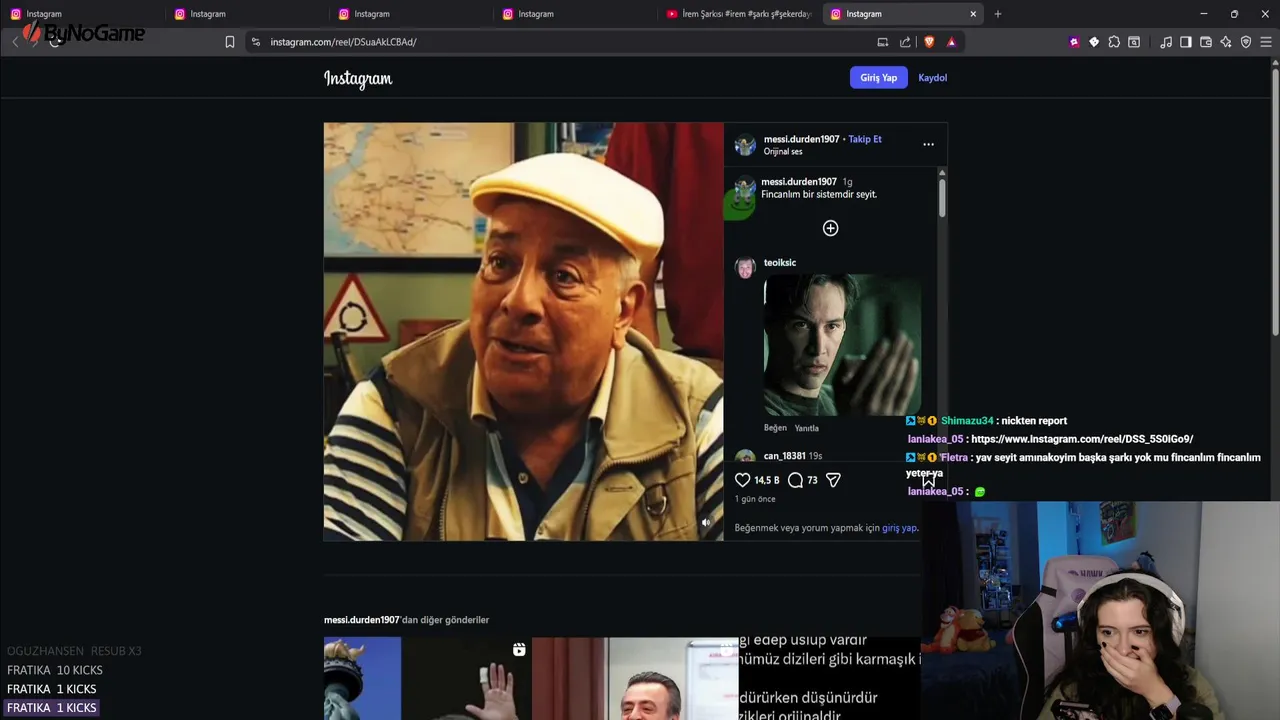Open the Leo AI sparkle icon
Screen dimensions: 1280x720
(x=1226, y=42)
